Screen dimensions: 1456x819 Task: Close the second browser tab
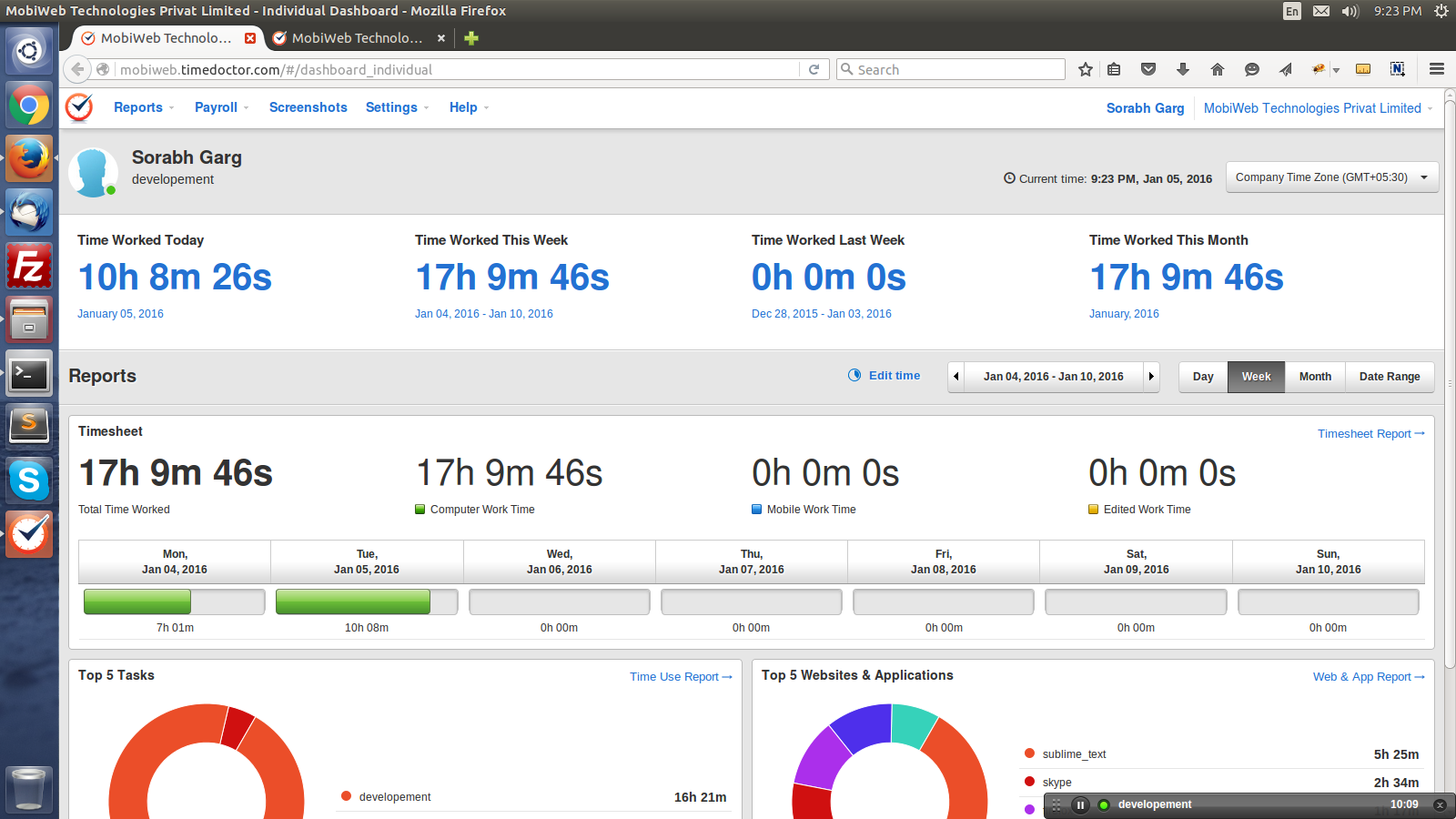[x=441, y=38]
